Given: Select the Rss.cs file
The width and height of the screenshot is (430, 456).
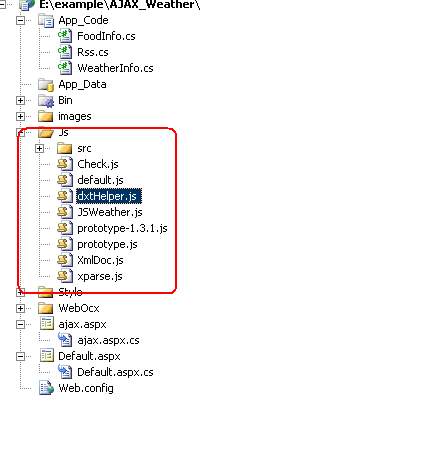Looking at the screenshot, I should click(x=93, y=52).
